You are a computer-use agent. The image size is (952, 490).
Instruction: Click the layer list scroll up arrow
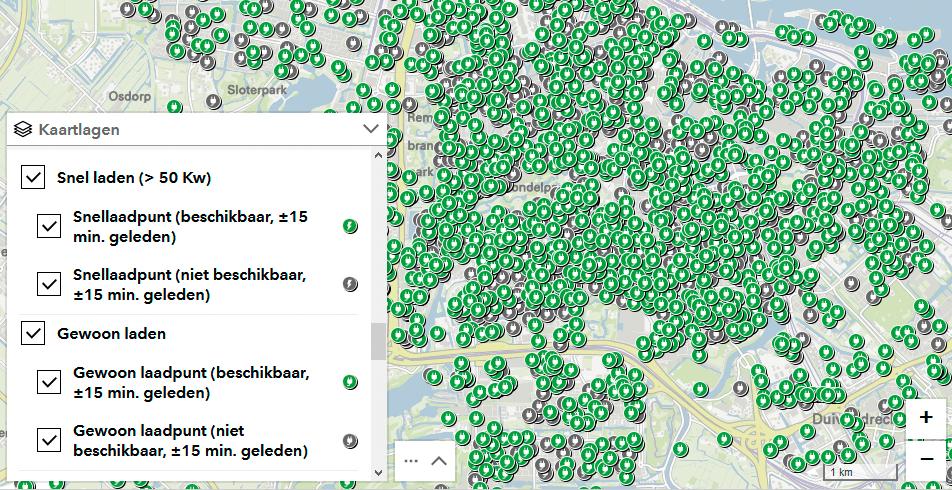coord(378,155)
